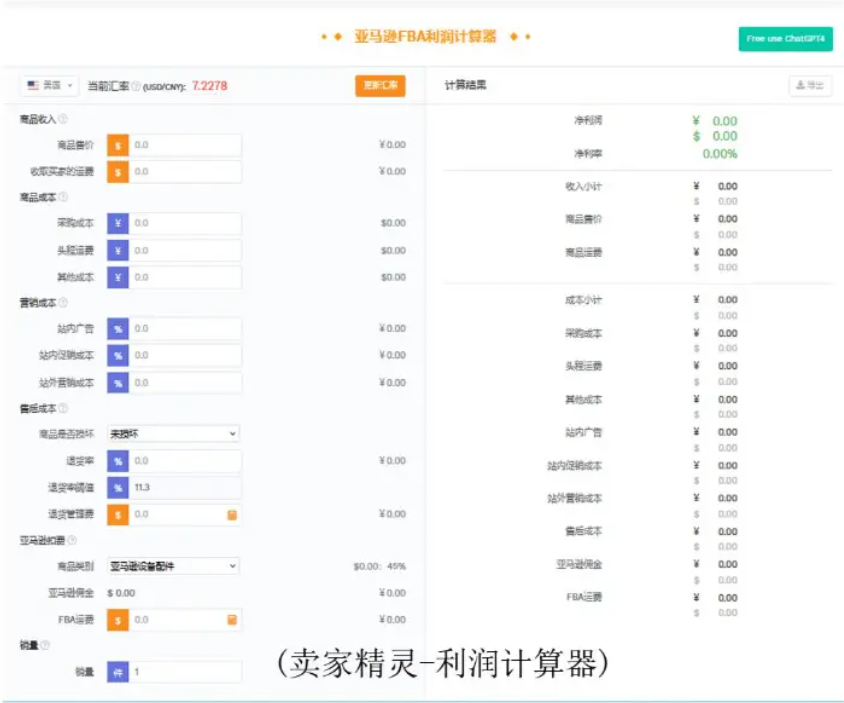Screen dimensions: 844x703
Task: Click help icon beside 营销成本 heading
Action: coord(63,303)
